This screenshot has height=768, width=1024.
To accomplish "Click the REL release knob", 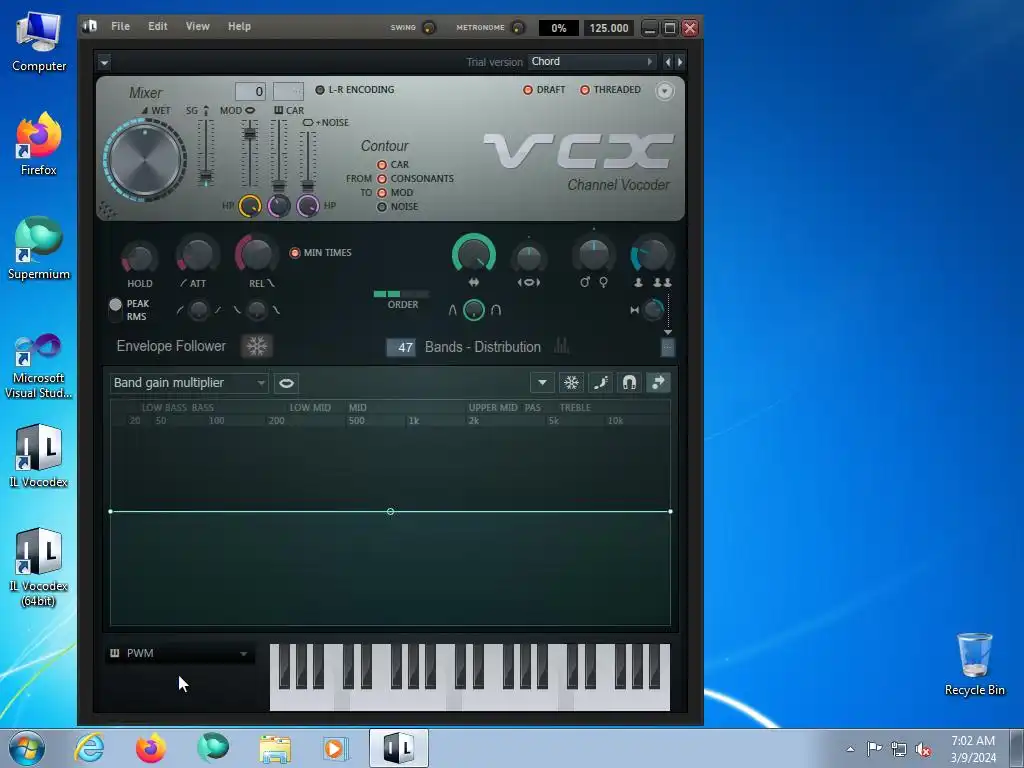I will pyautogui.click(x=256, y=254).
